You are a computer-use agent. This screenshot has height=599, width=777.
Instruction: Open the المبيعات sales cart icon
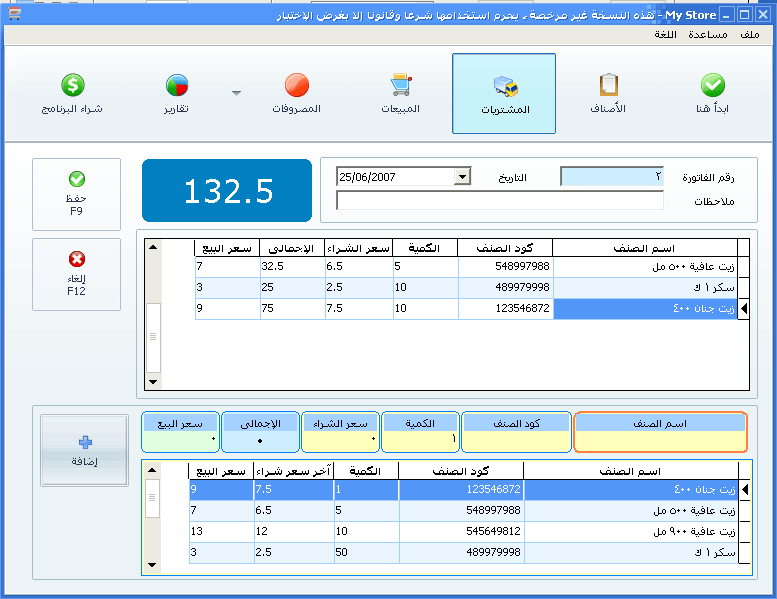(401, 85)
